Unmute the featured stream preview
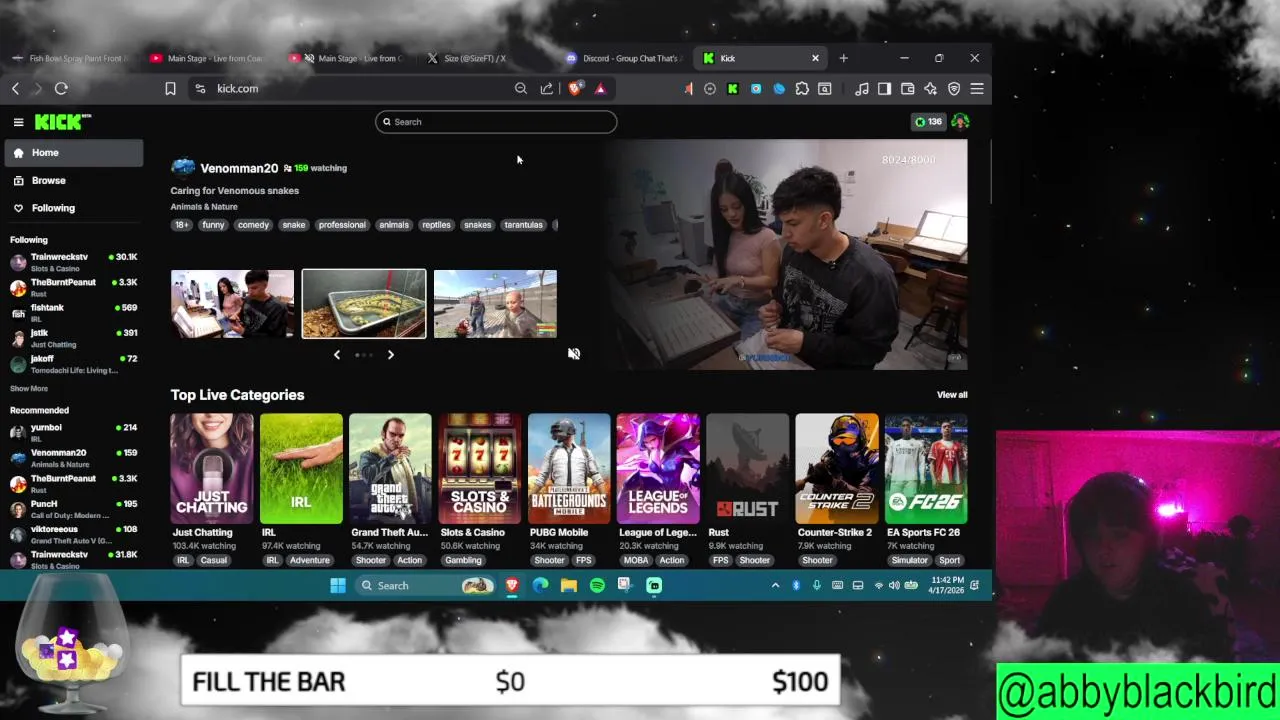The image size is (1280, 720). click(x=574, y=354)
